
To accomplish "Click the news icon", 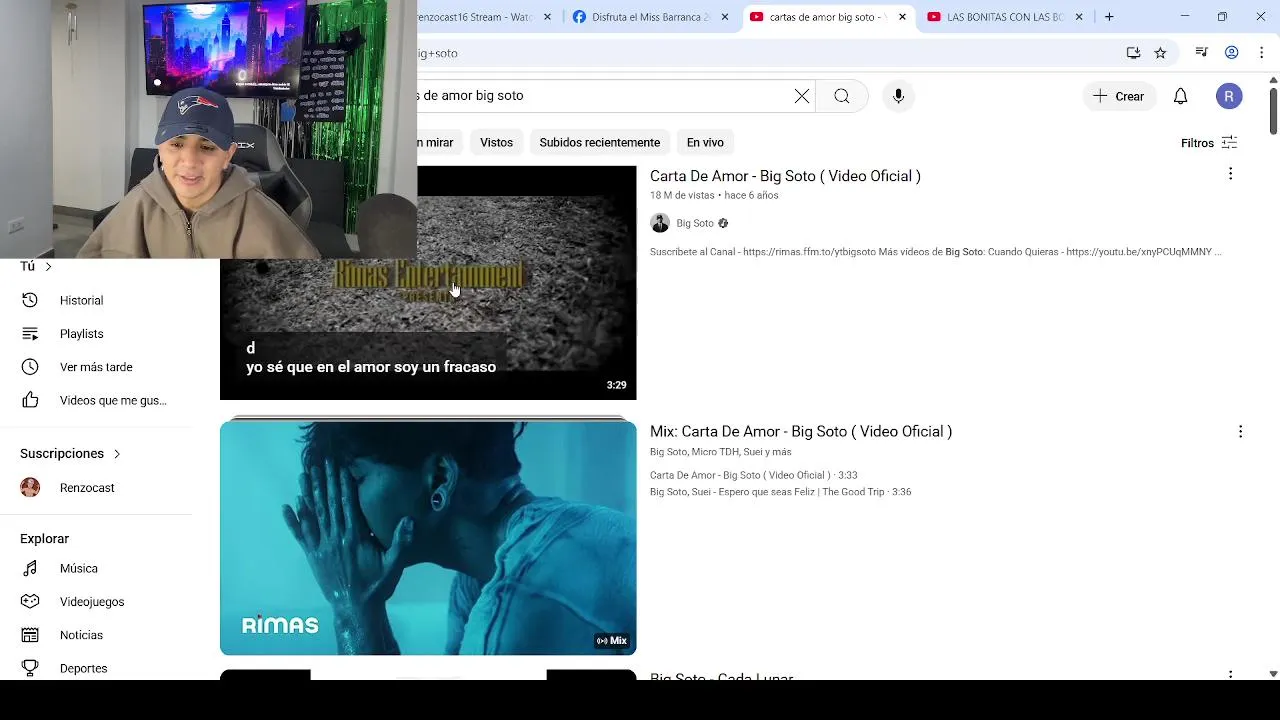I will click(x=30, y=635).
